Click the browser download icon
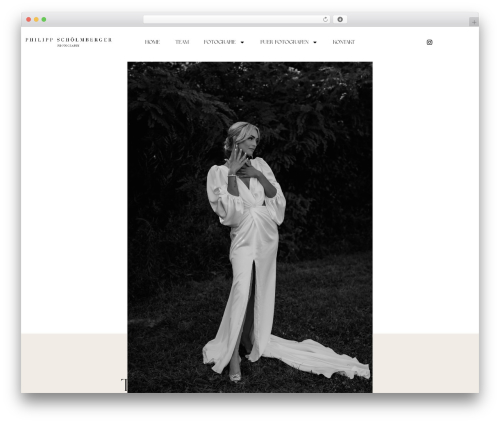Image resolution: width=500 pixels, height=423 pixels. coord(340,20)
